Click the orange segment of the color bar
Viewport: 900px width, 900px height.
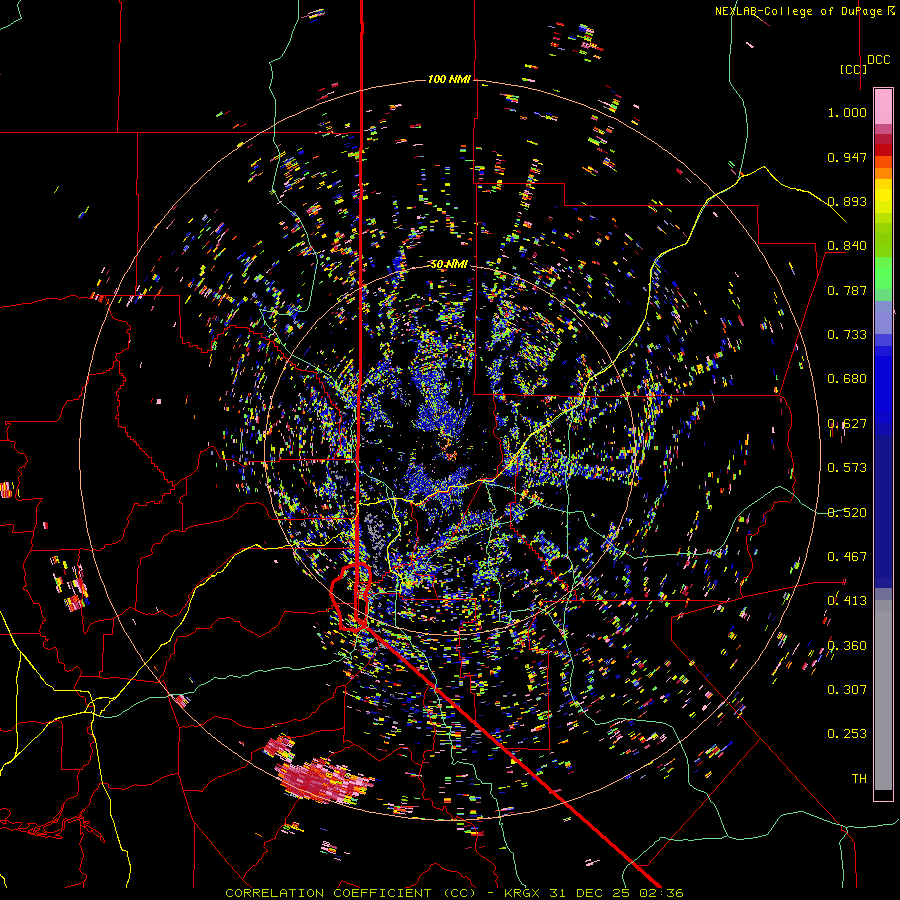point(883,168)
